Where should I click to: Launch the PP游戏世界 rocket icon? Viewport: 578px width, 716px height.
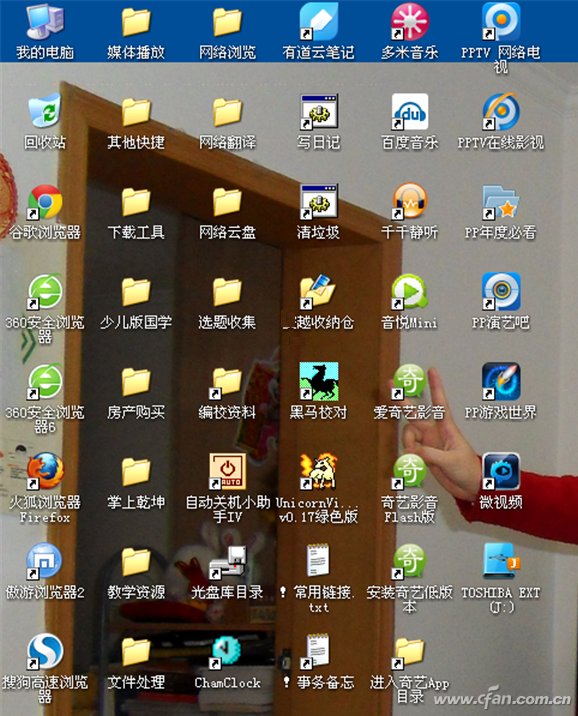click(501, 382)
